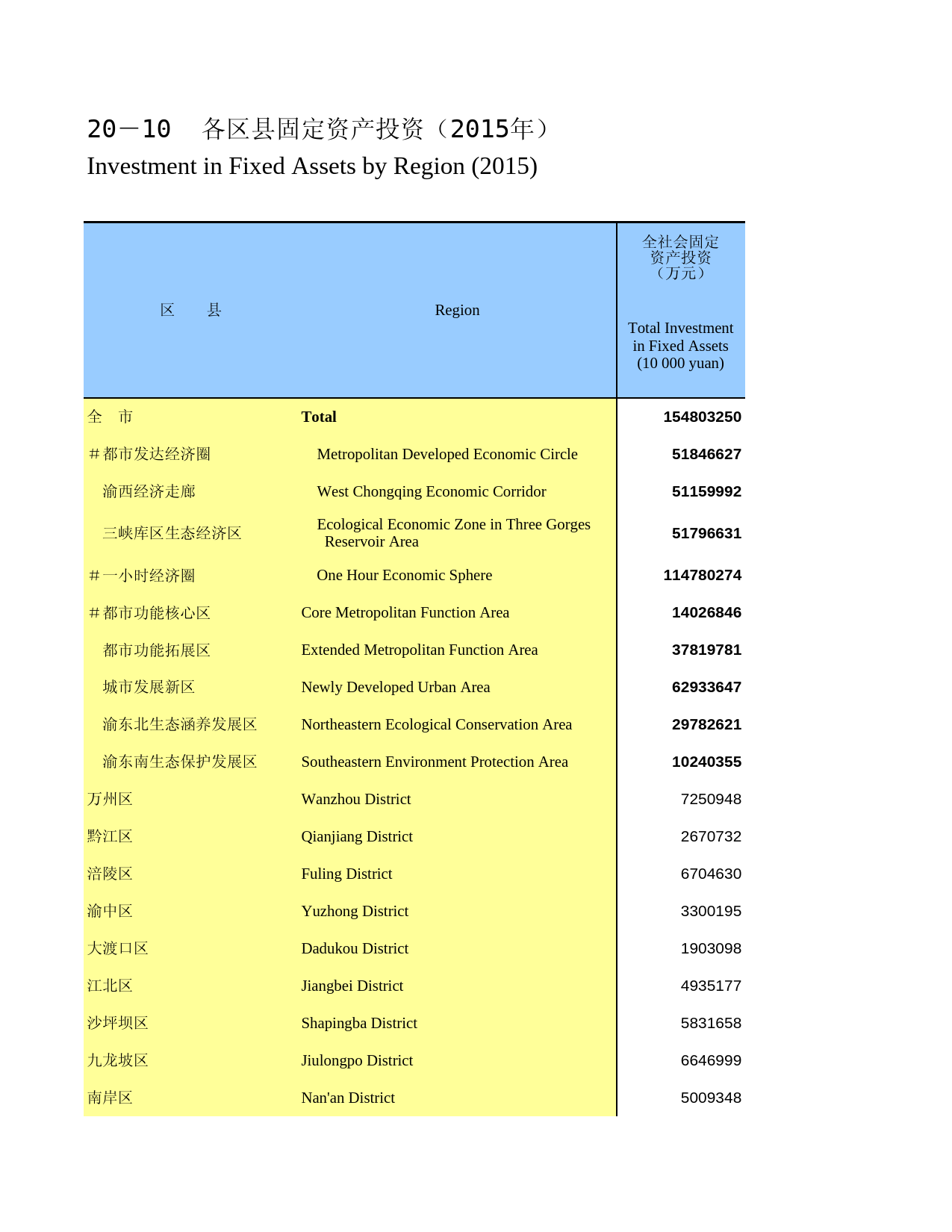Click the Total Investment in Fixed Assets header
The height and width of the screenshot is (1232, 952).
(x=680, y=345)
